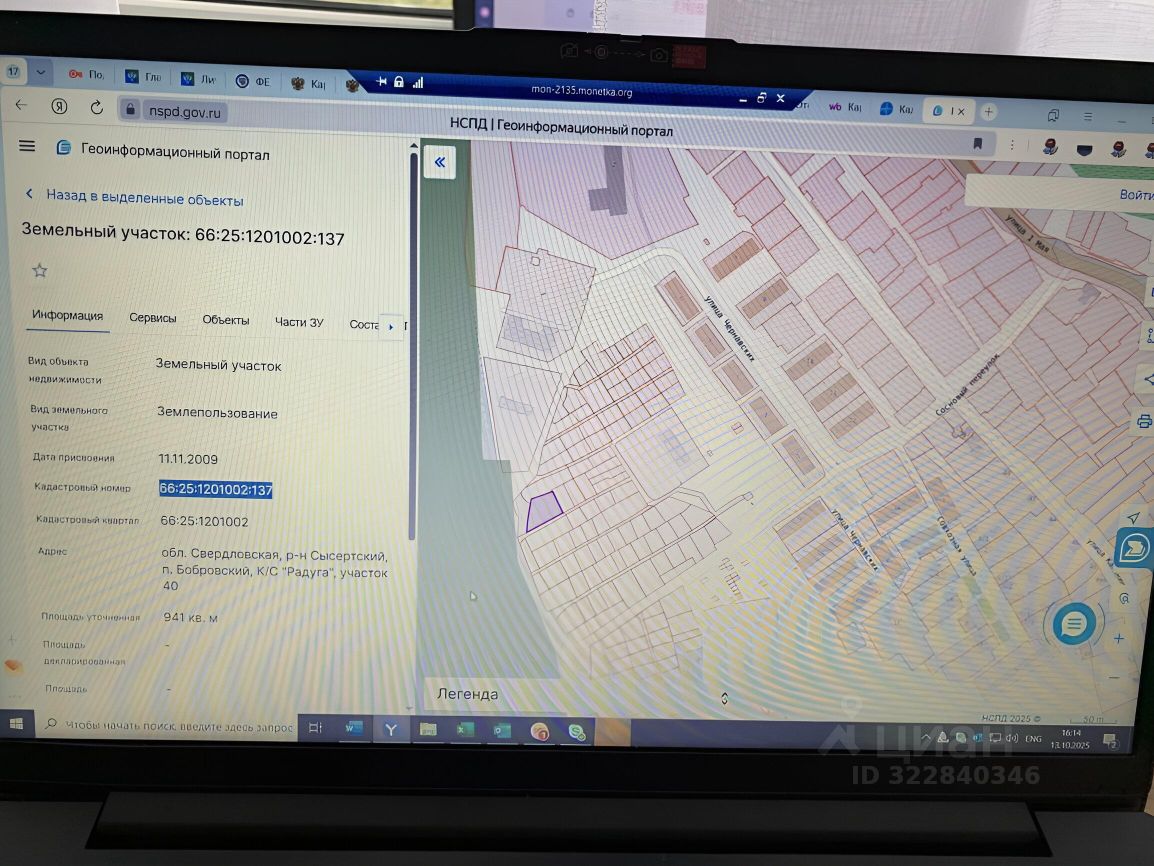Image resolution: width=1154 pixels, height=866 pixels.
Task: Add land plot to favorites with star
Action: click(x=40, y=271)
